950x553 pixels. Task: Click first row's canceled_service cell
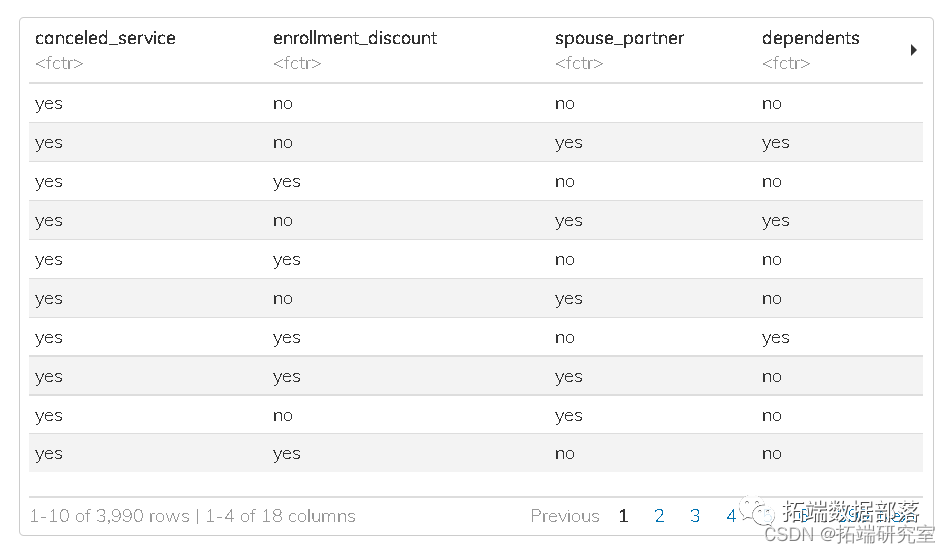49,103
